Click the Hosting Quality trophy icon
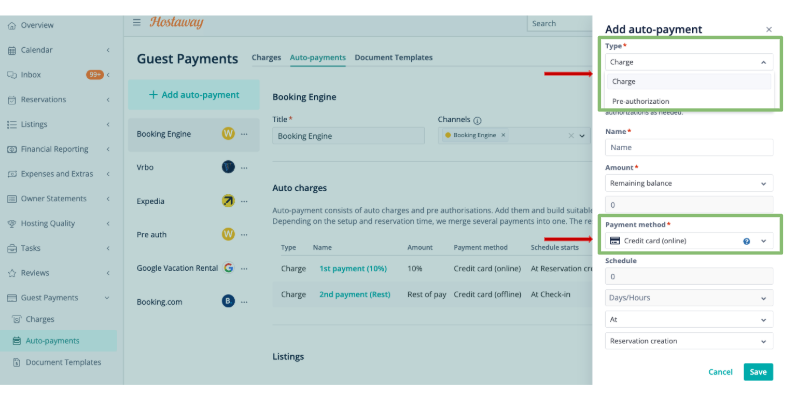 click(12, 223)
